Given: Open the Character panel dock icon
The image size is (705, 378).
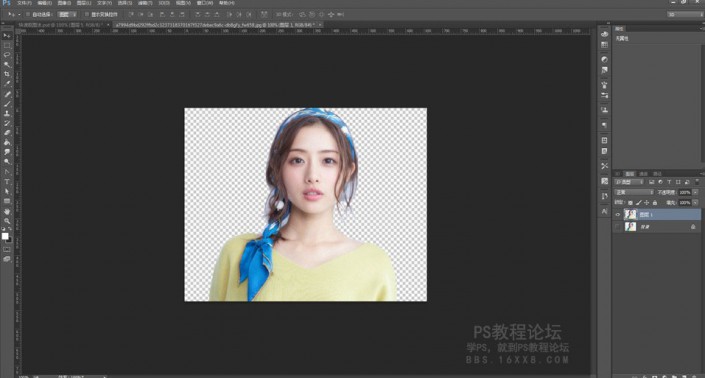Looking at the screenshot, I should (x=605, y=211).
